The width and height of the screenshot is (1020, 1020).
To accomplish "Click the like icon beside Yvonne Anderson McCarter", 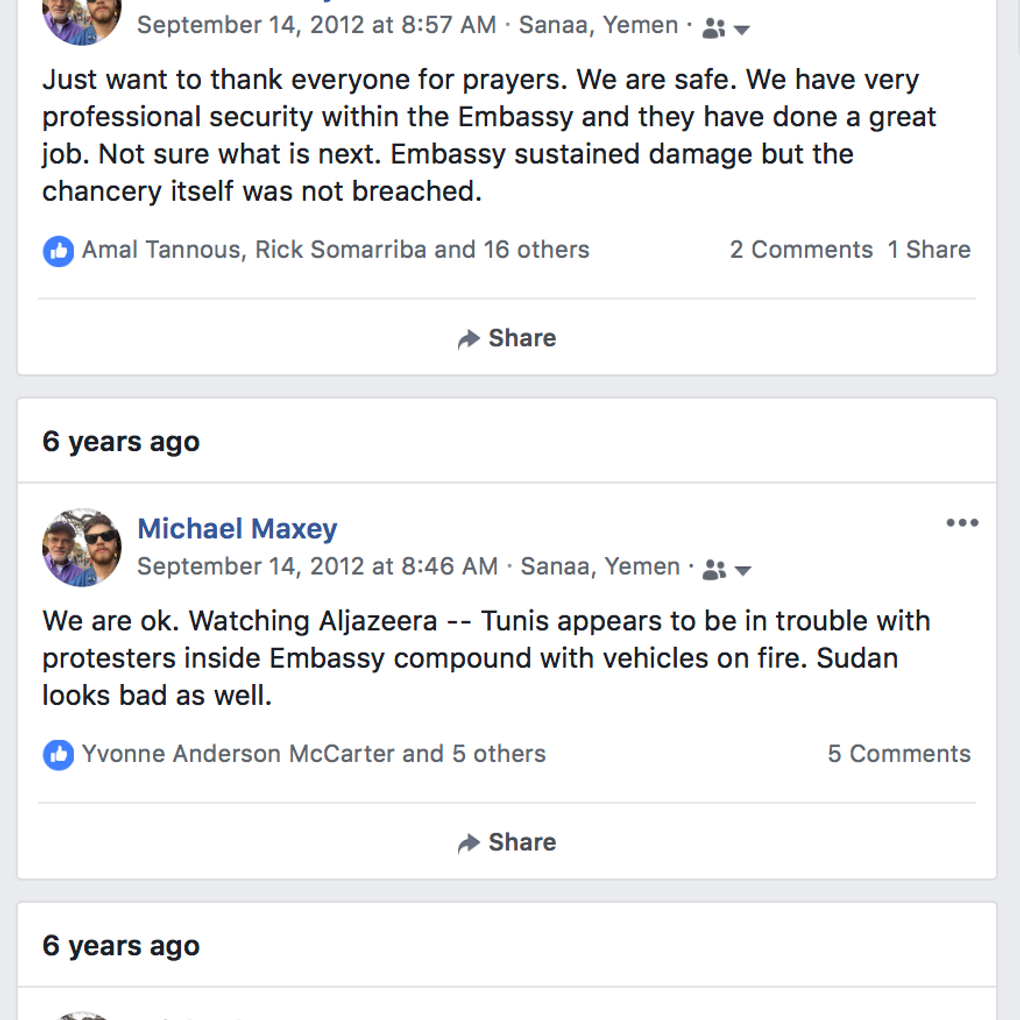I will [x=58, y=754].
